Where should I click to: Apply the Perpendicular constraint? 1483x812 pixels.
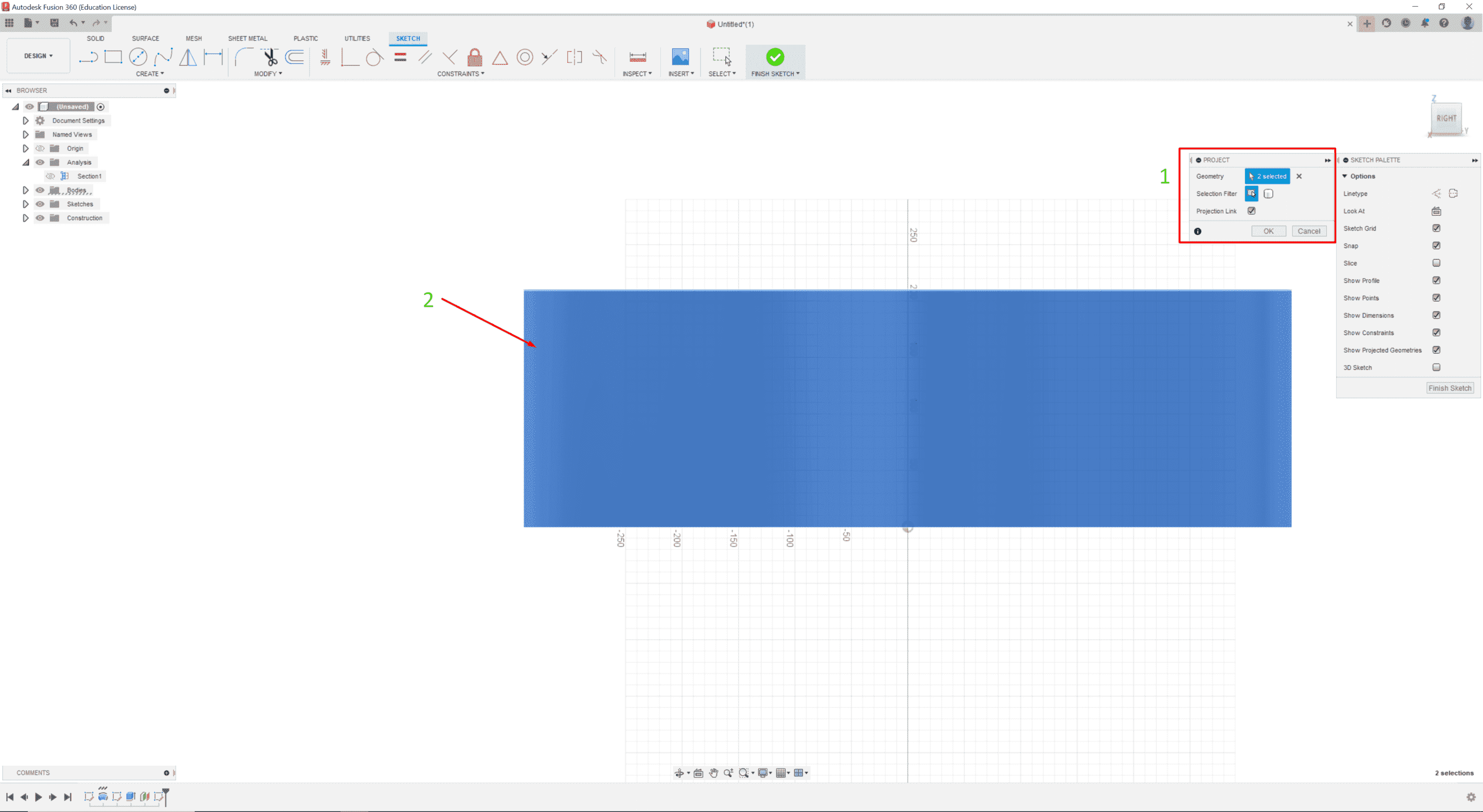coord(450,57)
